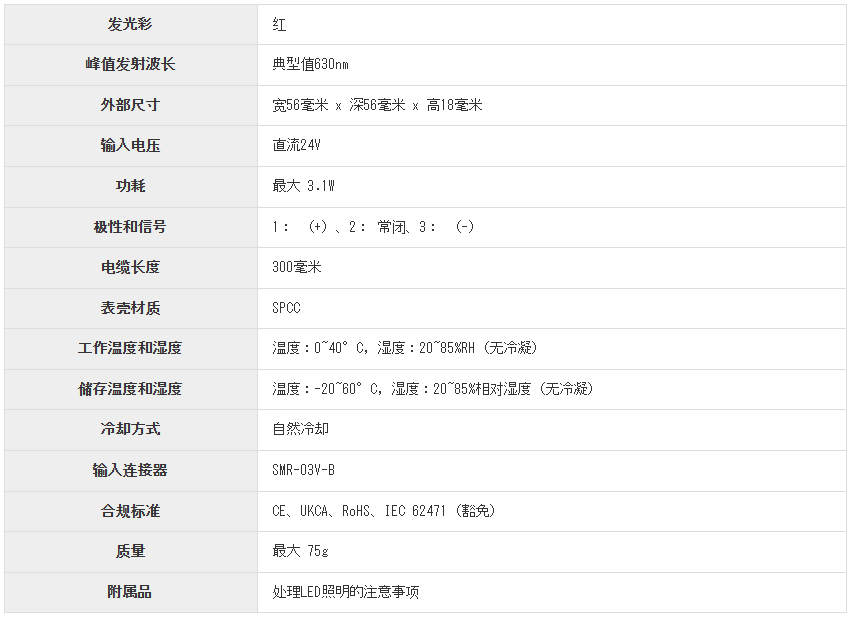Viewport: 853px width, 619px height.
Task: Click the '合规标准' label
Action: pyautogui.click(x=130, y=511)
